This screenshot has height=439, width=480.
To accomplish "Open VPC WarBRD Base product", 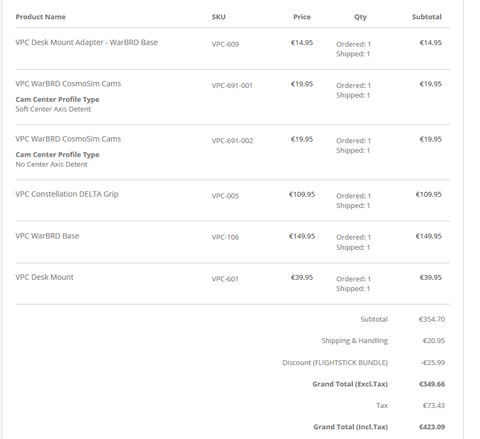I will (x=47, y=236).
